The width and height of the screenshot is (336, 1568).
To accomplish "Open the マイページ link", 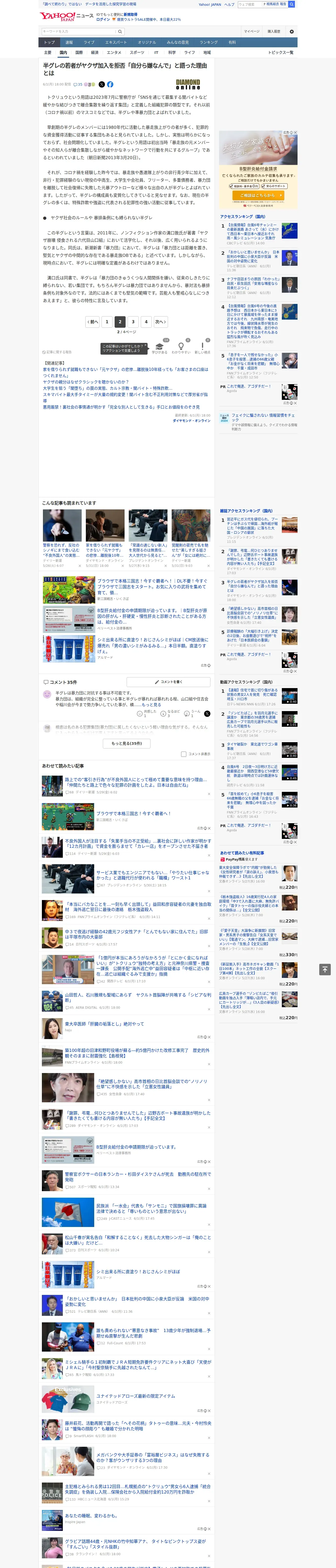I will tap(252, 32).
